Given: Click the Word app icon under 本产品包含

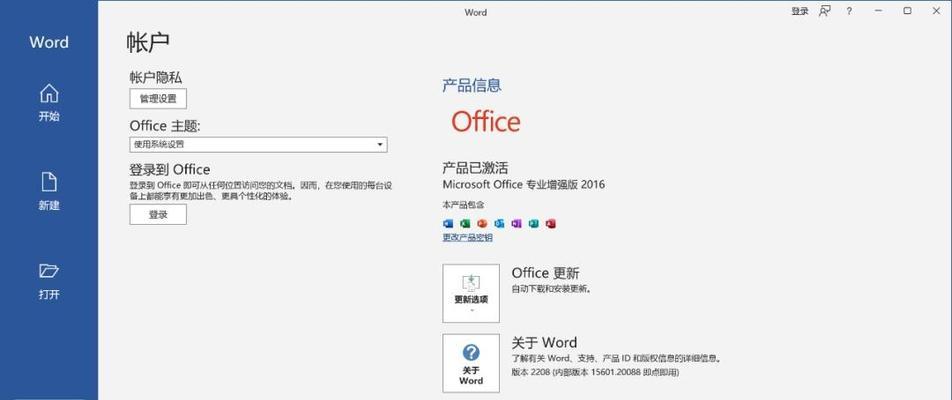Looking at the screenshot, I should tap(448, 223).
